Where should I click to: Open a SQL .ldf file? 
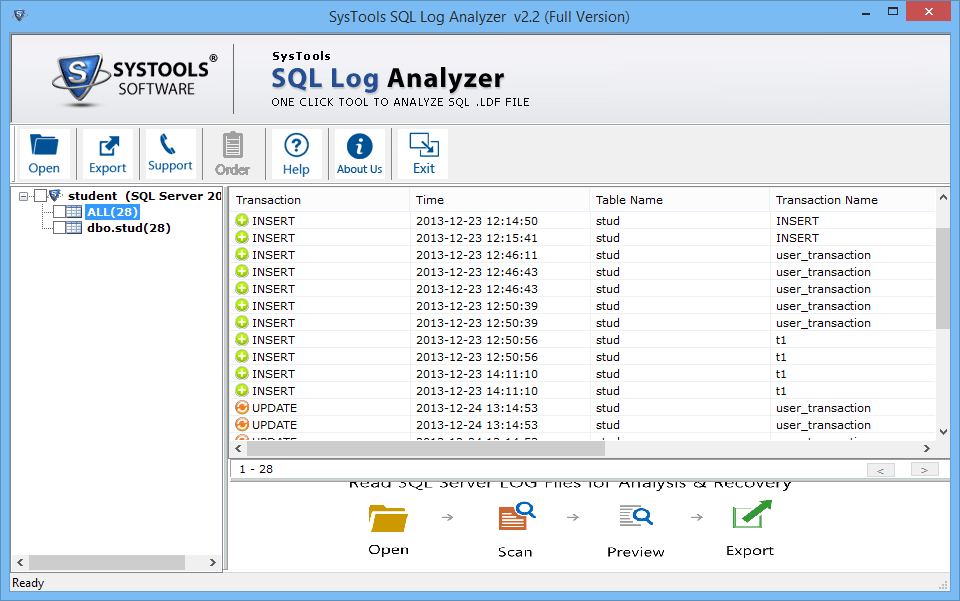point(45,152)
